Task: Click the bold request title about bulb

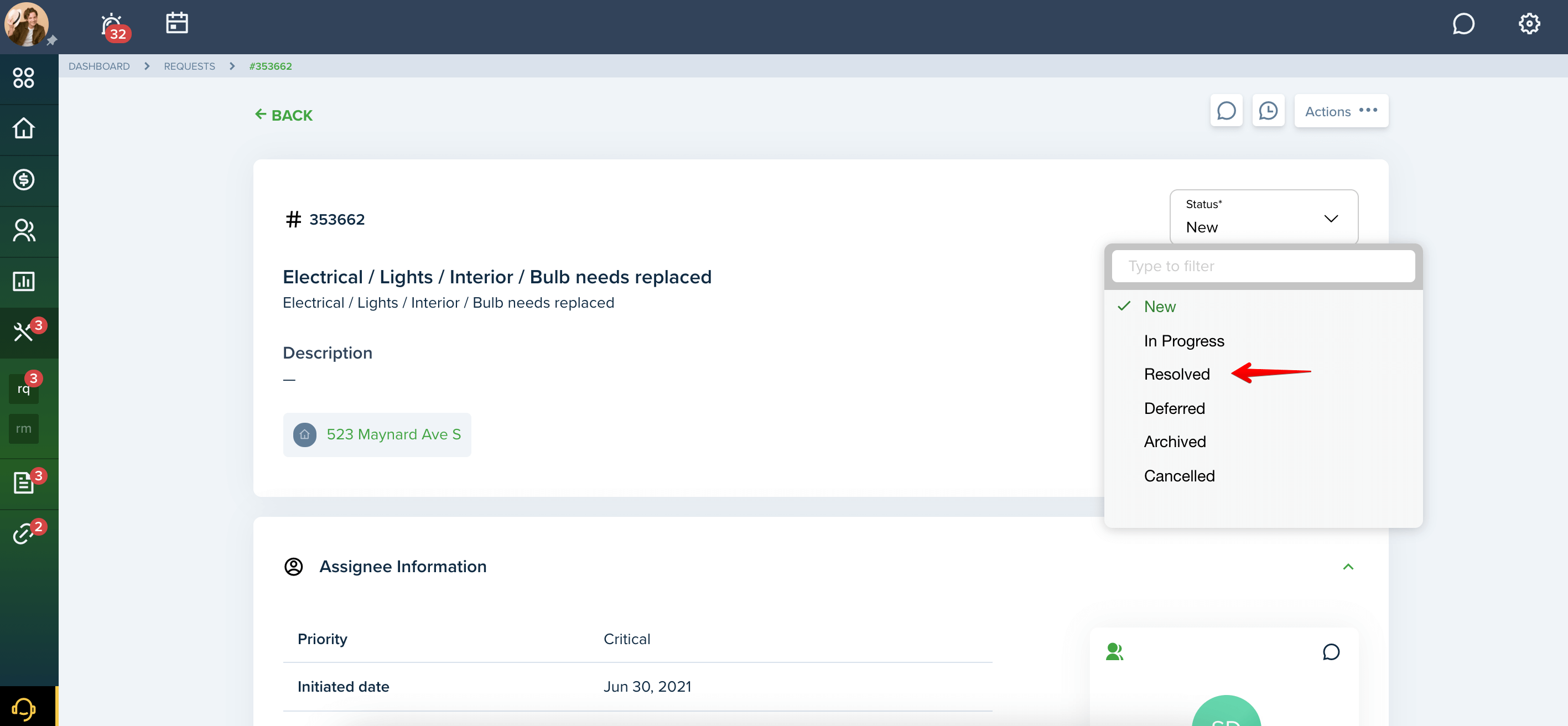Action: tap(497, 277)
